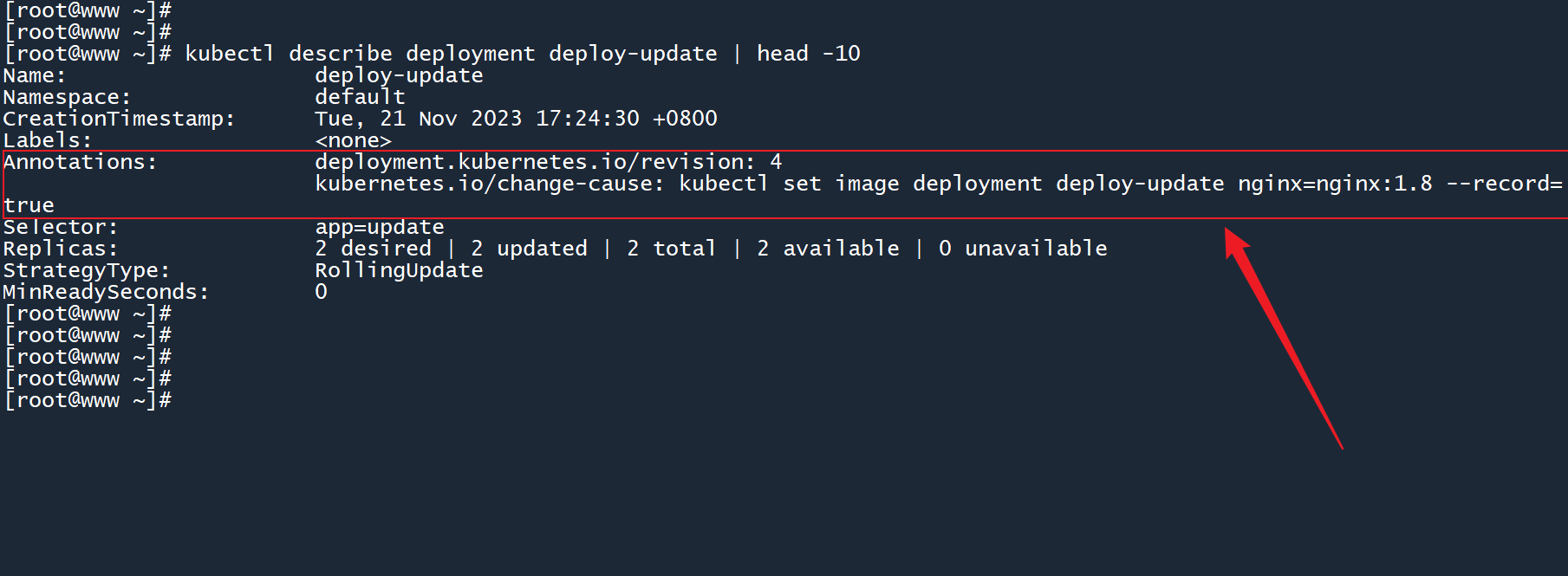Click the "Name:" field label

pos(35,75)
